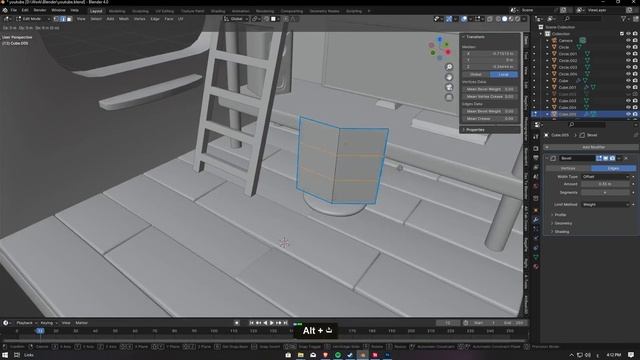Adjust the bevel Amount field
Viewport: 640px width, 360px height.
point(606,184)
